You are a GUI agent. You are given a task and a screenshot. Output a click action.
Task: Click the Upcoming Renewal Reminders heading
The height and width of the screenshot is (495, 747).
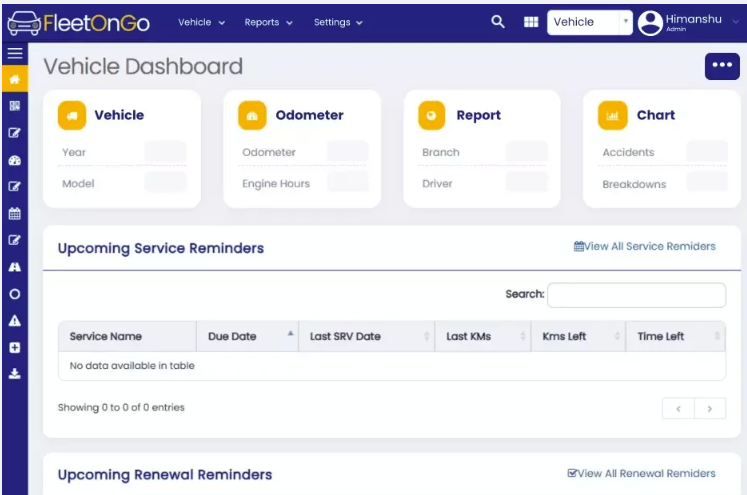165,475
